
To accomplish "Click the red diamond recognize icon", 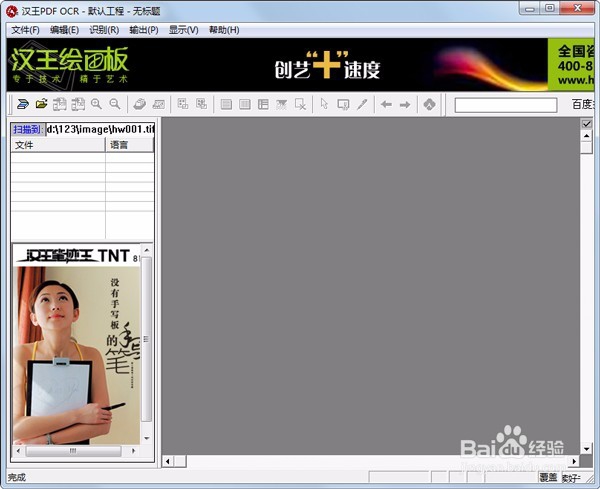I will (x=430, y=104).
